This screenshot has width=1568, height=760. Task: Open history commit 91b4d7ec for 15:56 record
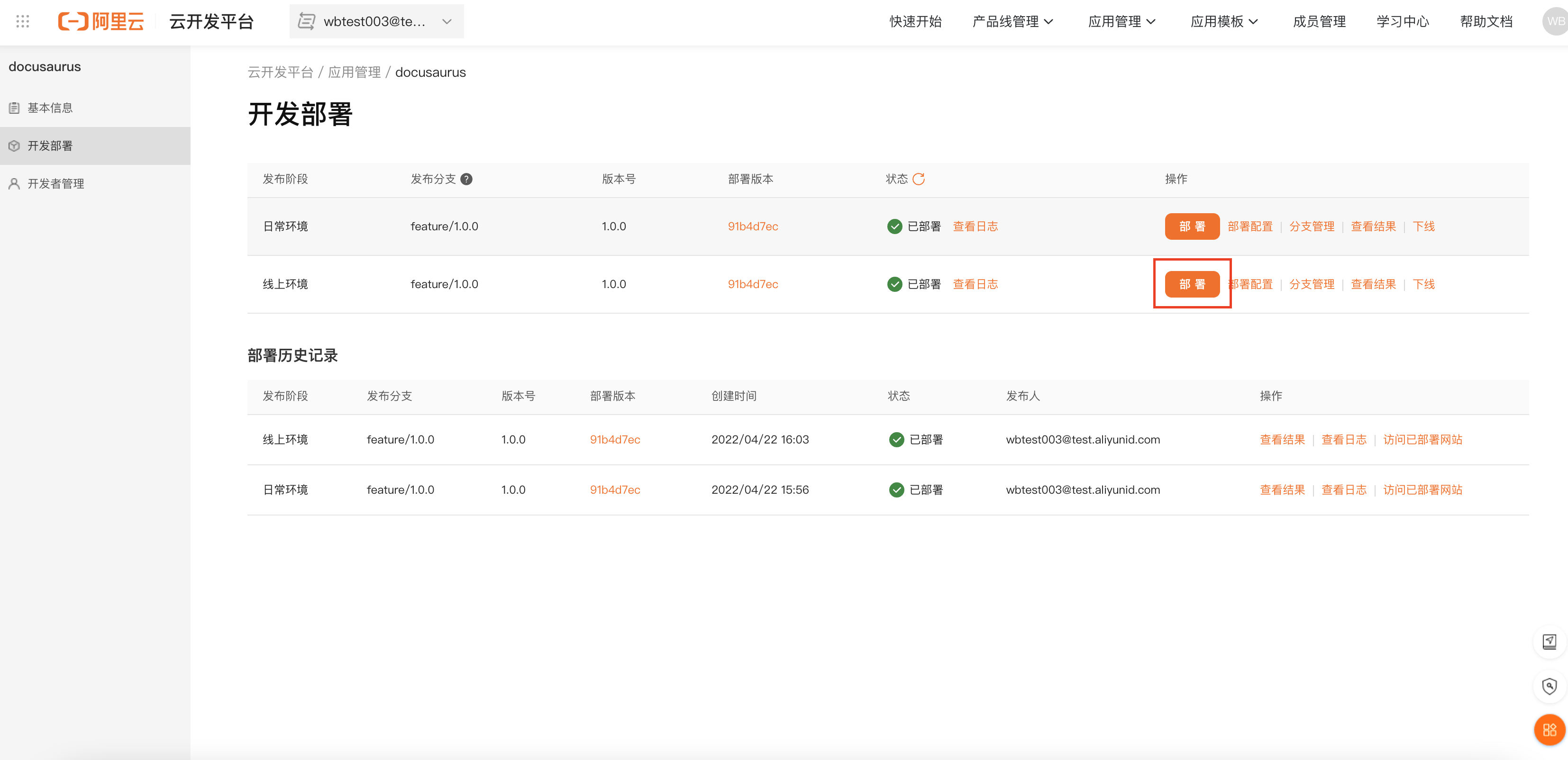coord(615,490)
